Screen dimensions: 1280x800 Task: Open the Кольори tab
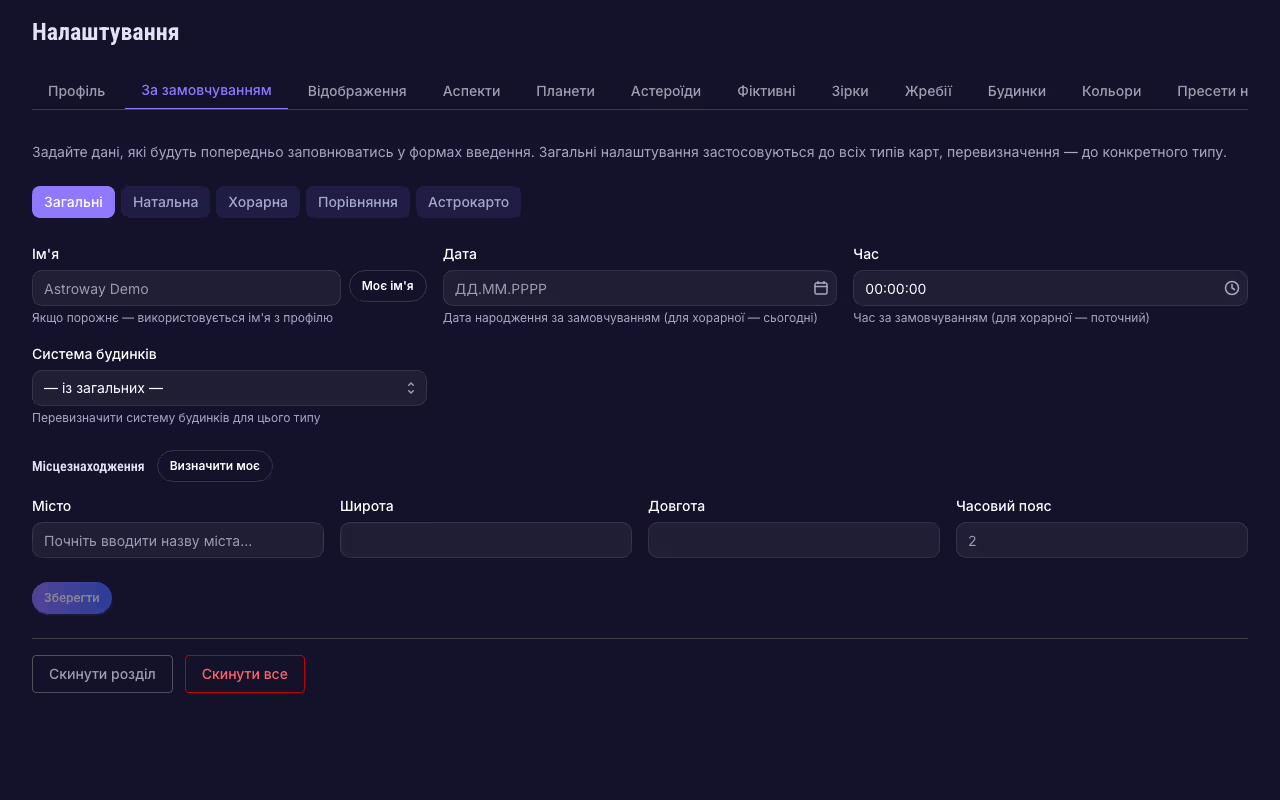(x=1111, y=91)
